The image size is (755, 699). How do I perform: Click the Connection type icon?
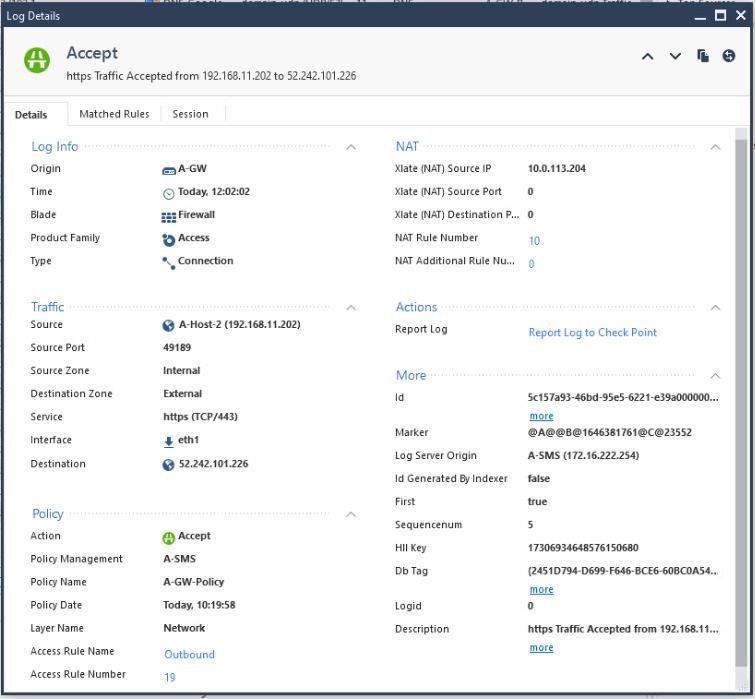tap(169, 263)
